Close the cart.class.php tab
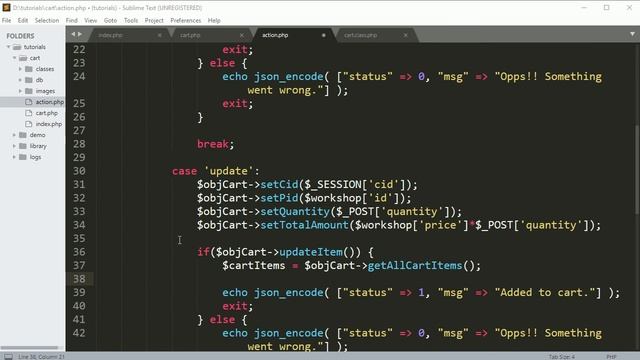This screenshot has height=360, width=640. pyautogui.click(x=406, y=35)
